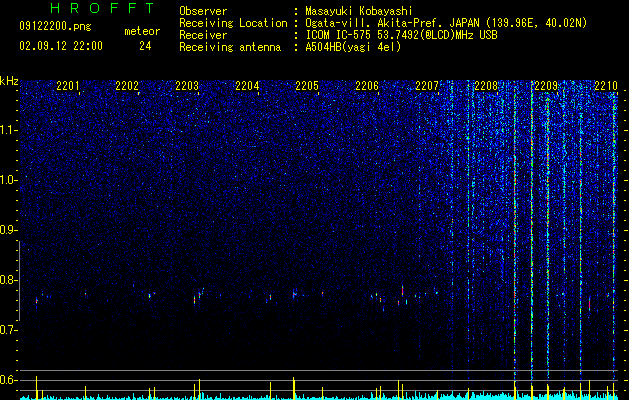
Task: Click the Ogata-vill. Akita-Pref. JAPAN location text
Action: point(446,23)
